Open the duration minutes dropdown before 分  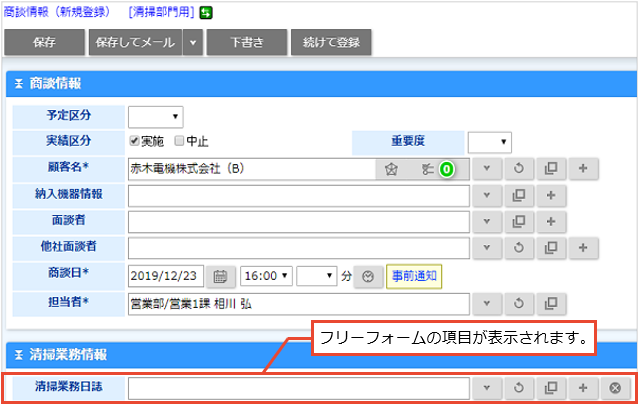316,276
